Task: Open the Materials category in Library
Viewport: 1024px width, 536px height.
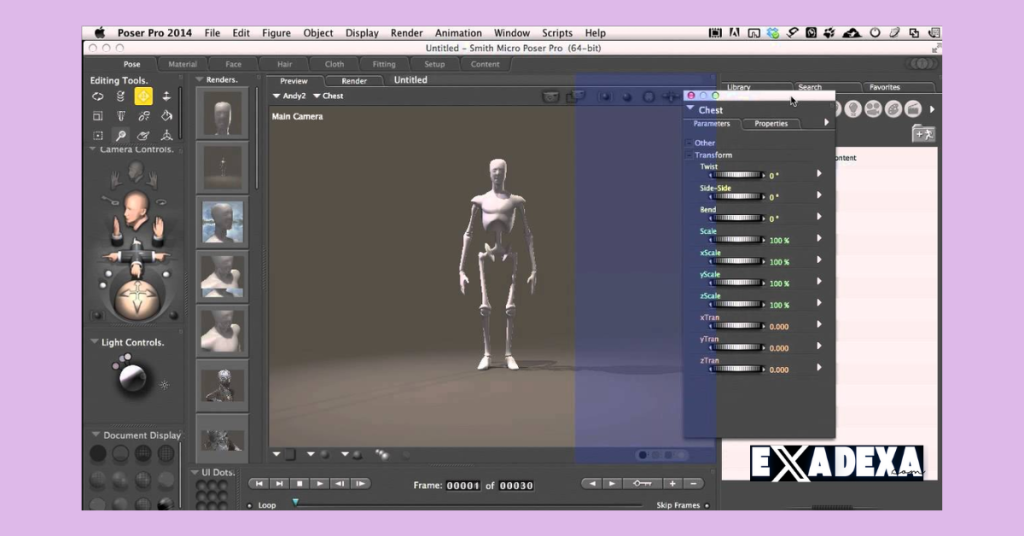Action: 893,110
